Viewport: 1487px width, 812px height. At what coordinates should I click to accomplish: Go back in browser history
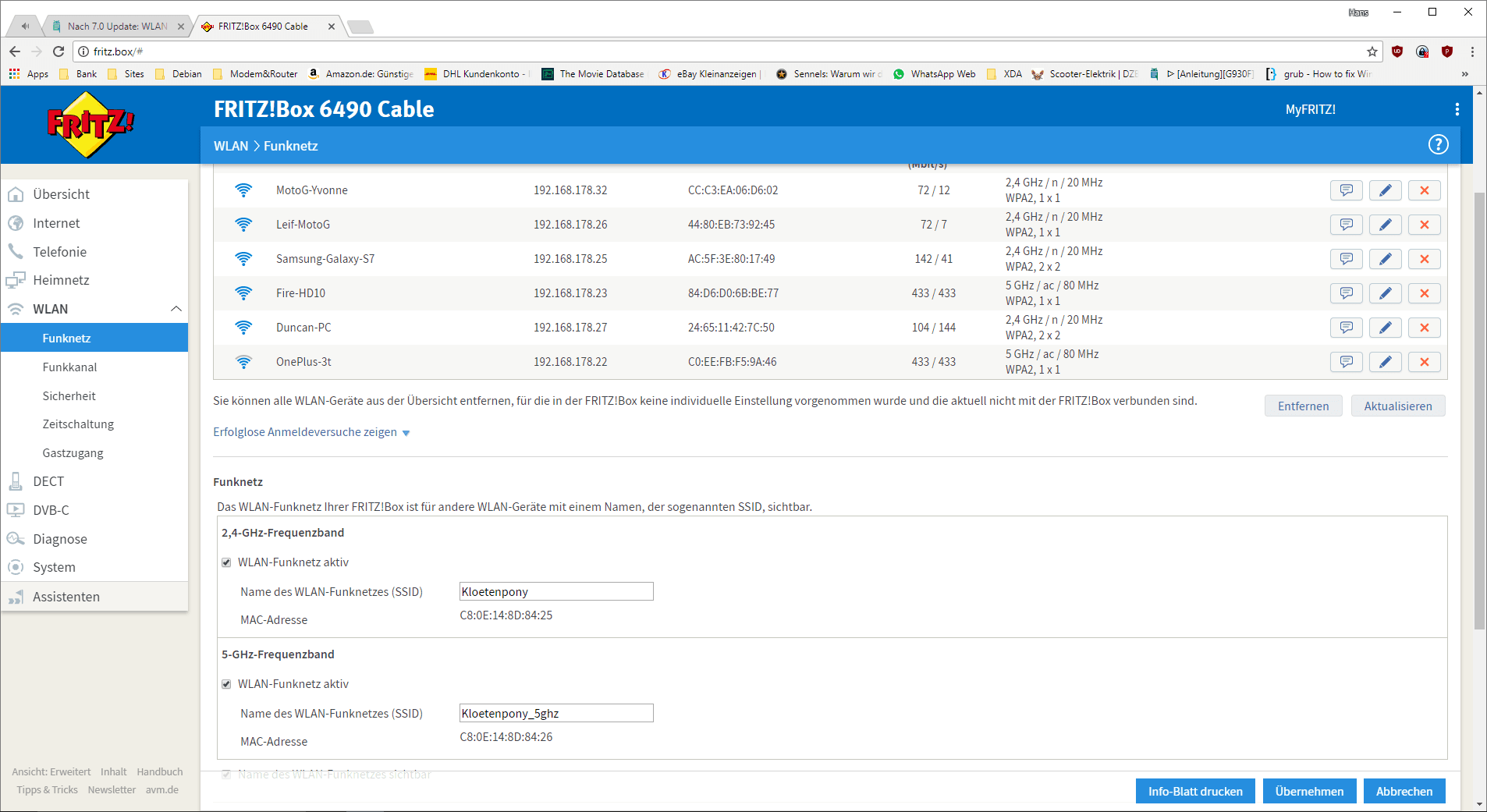(x=15, y=51)
